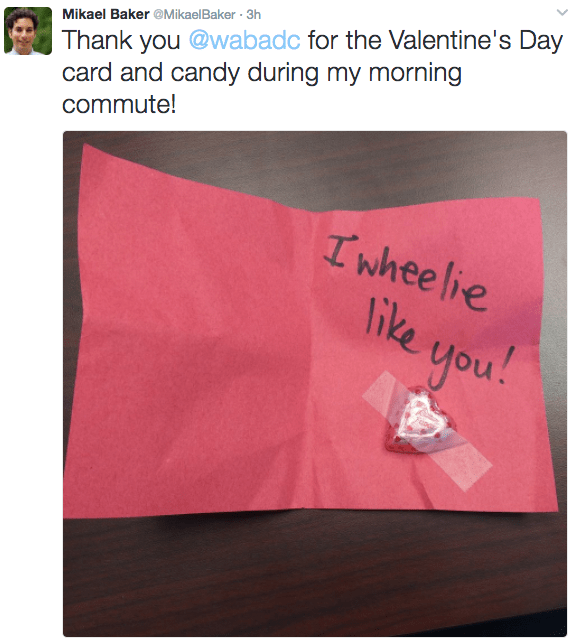Click the Mikael Baker display name

coord(106,14)
